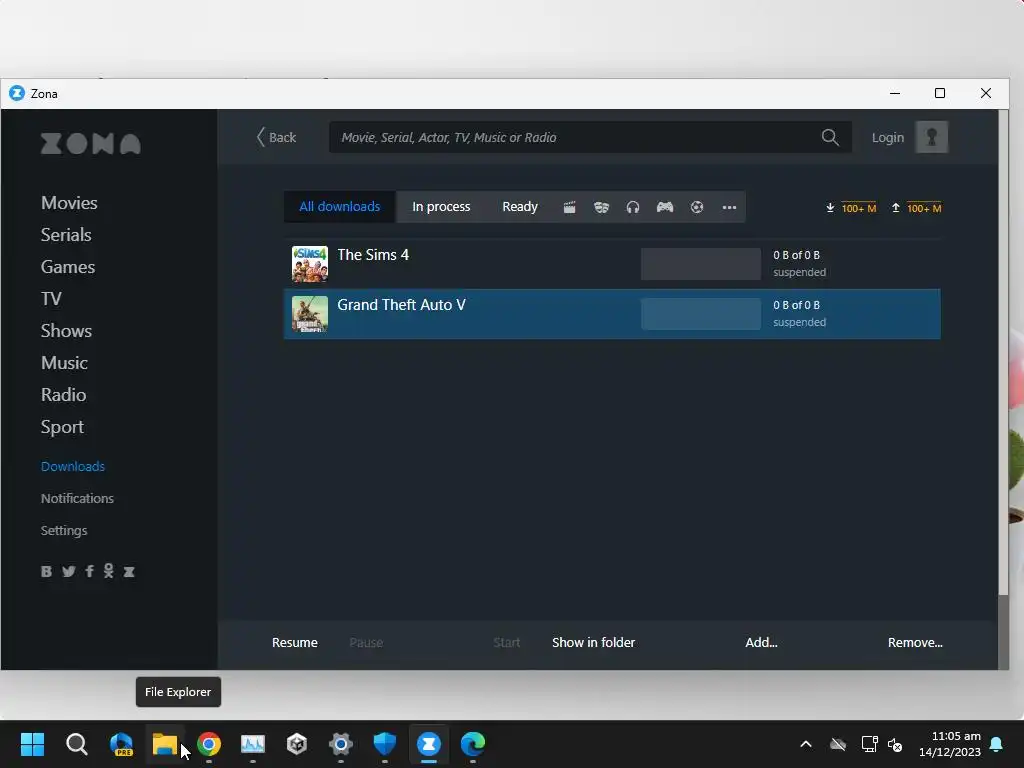Screen dimensions: 1024x768
Task: Open Google Chrome from taskbar
Action: point(209,744)
